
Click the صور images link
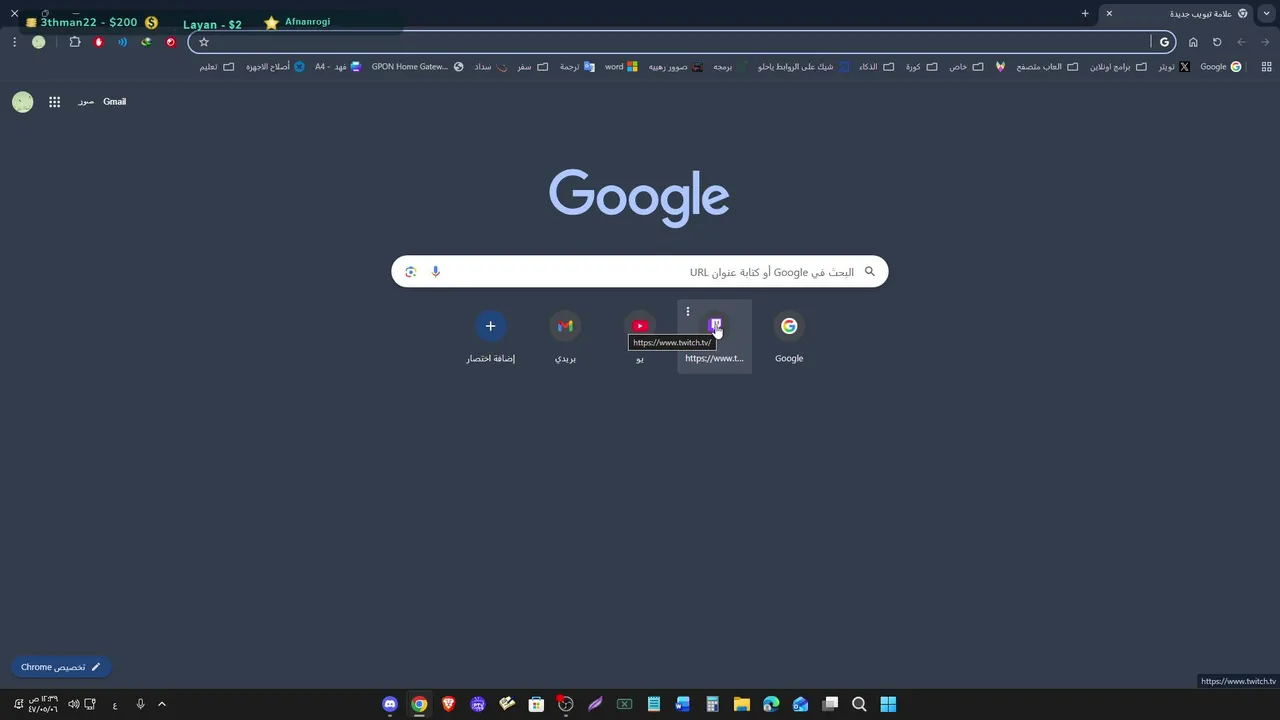[86, 102]
